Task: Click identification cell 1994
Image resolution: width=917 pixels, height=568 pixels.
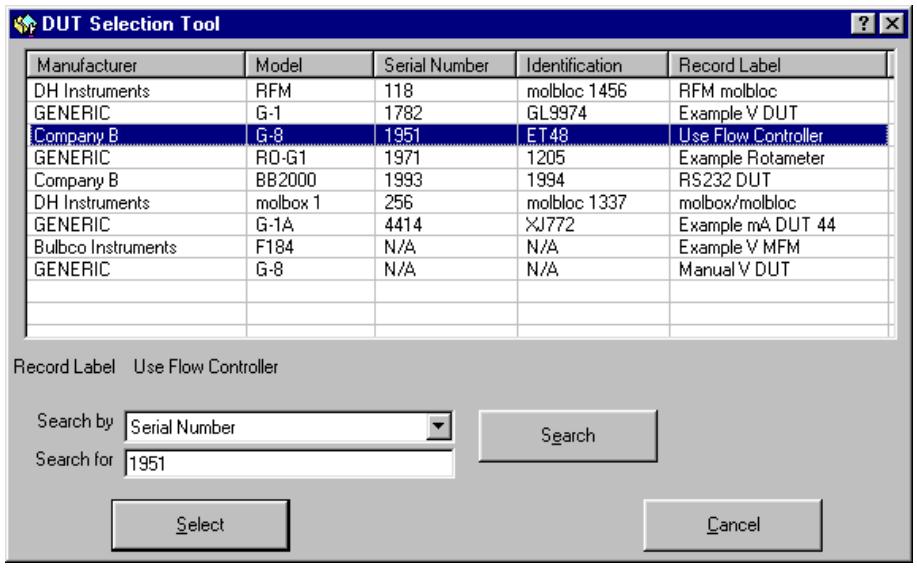Action: point(593,180)
